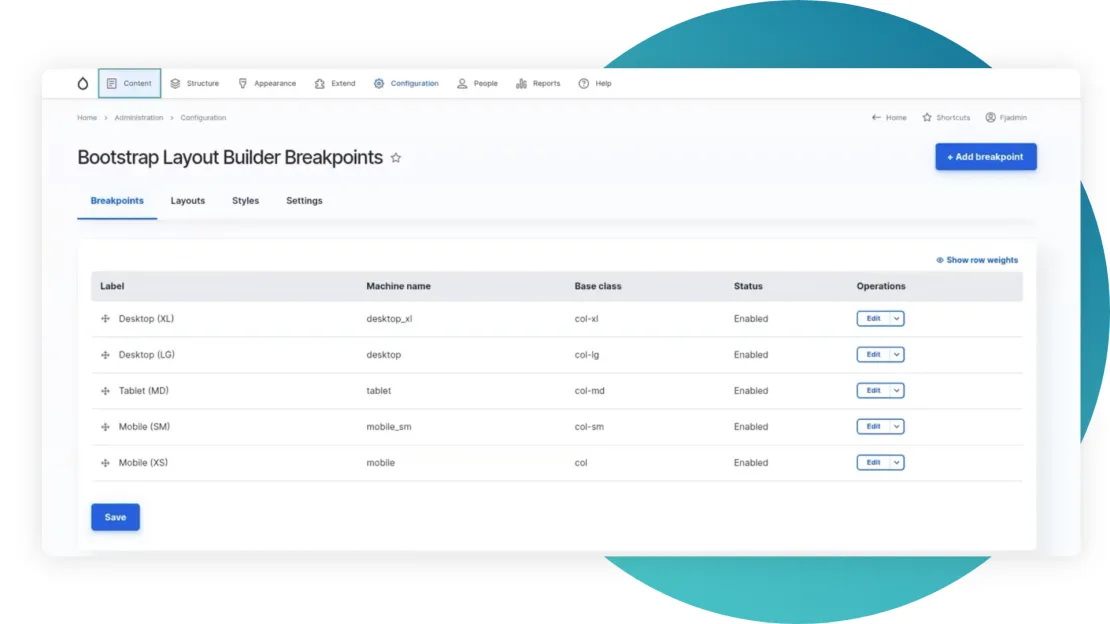Switch to the Settings tab
The height and width of the screenshot is (624, 1110).
304,201
